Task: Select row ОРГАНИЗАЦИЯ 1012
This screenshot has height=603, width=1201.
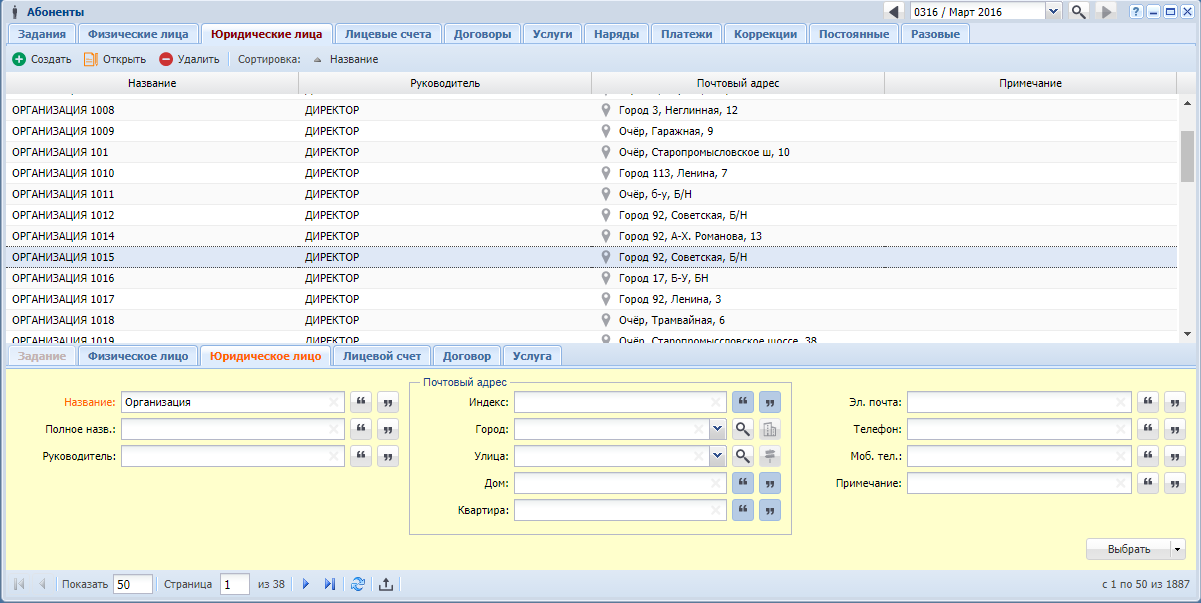Action: point(591,215)
